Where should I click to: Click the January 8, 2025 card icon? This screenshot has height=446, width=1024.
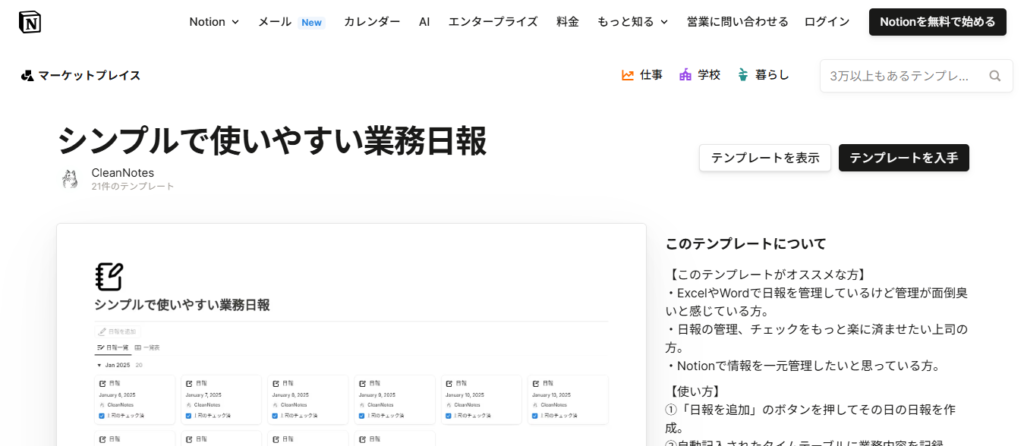pos(276,383)
